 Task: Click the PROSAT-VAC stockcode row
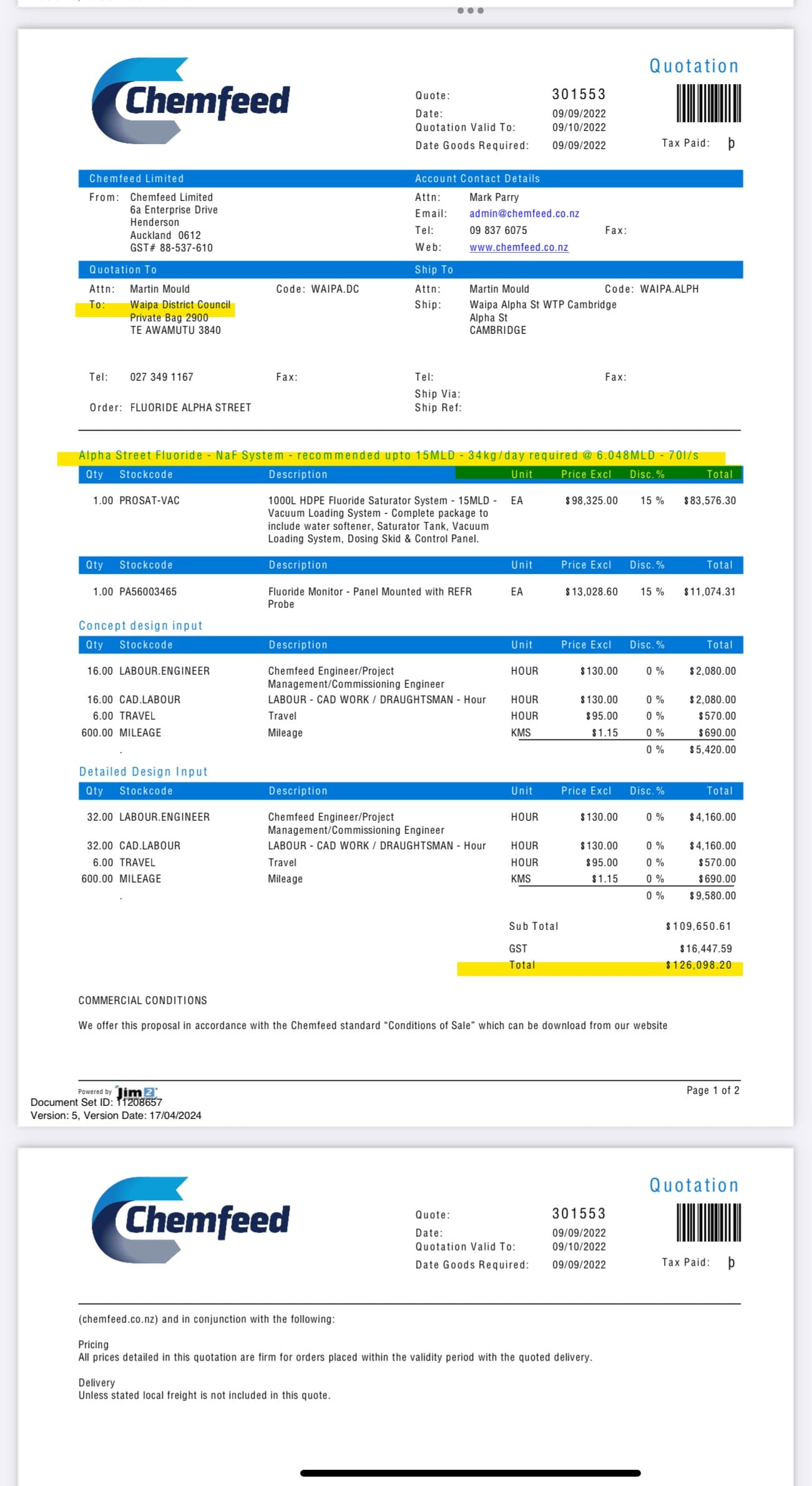pyautogui.click(x=149, y=501)
